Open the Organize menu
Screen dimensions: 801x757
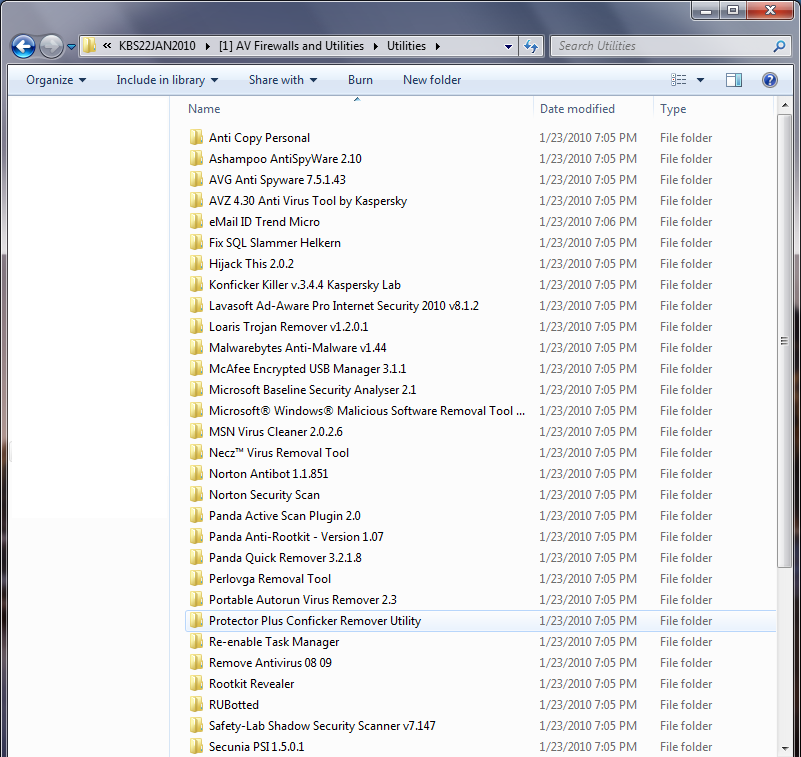56,80
